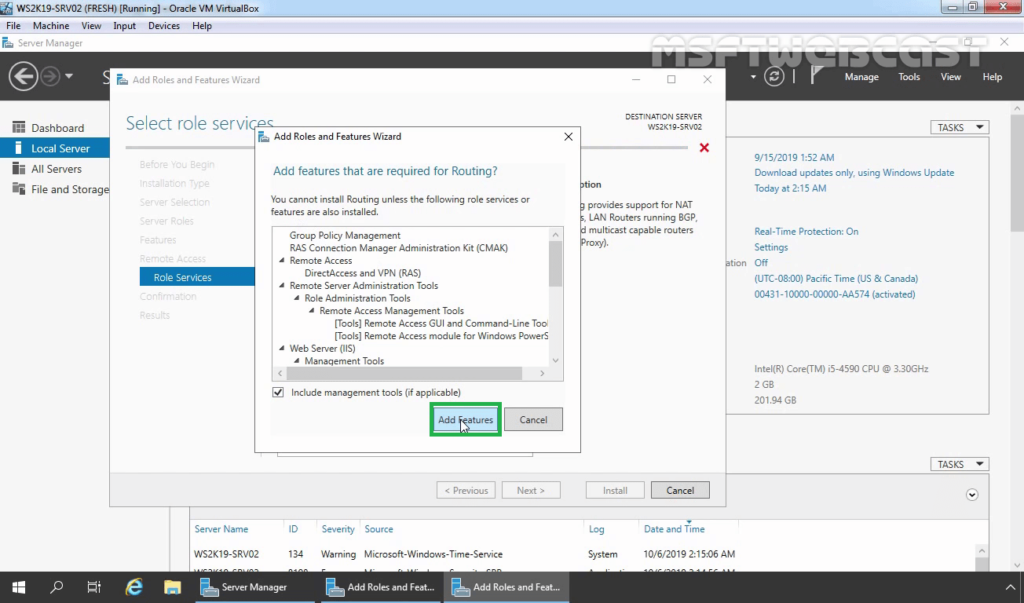Maximize the Add Roles and Features Wizard

click(671, 79)
